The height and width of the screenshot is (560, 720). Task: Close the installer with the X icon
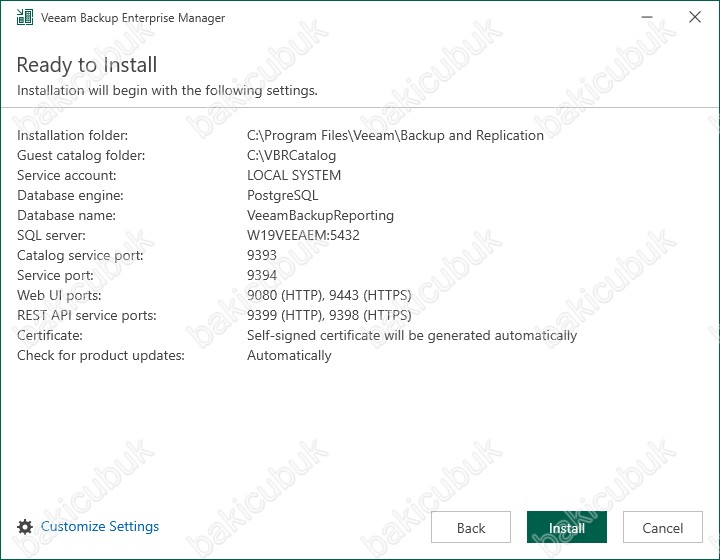point(695,17)
